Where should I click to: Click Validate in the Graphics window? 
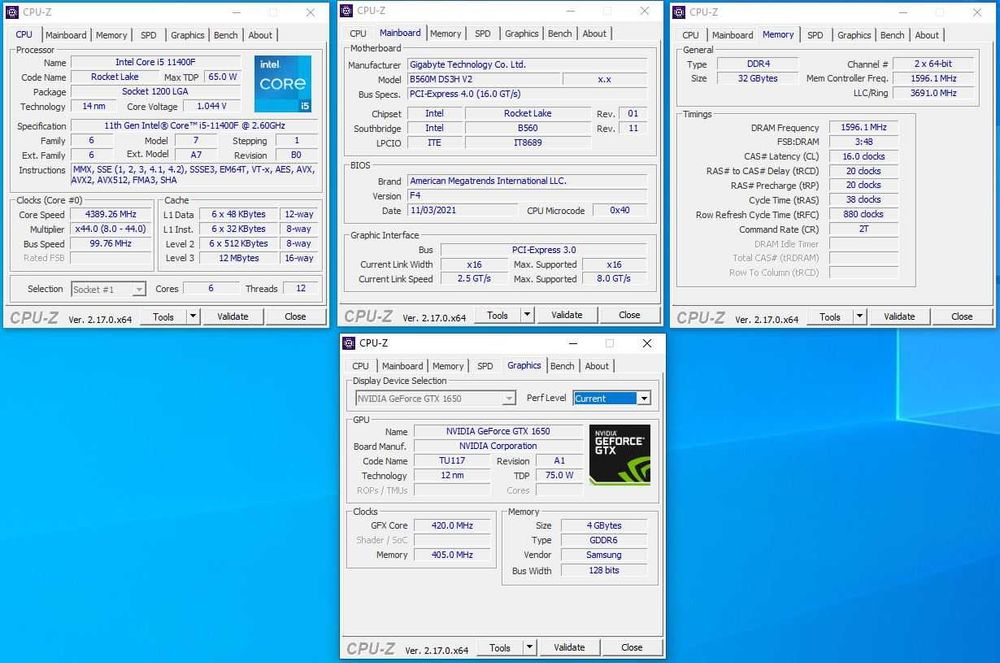(570, 647)
